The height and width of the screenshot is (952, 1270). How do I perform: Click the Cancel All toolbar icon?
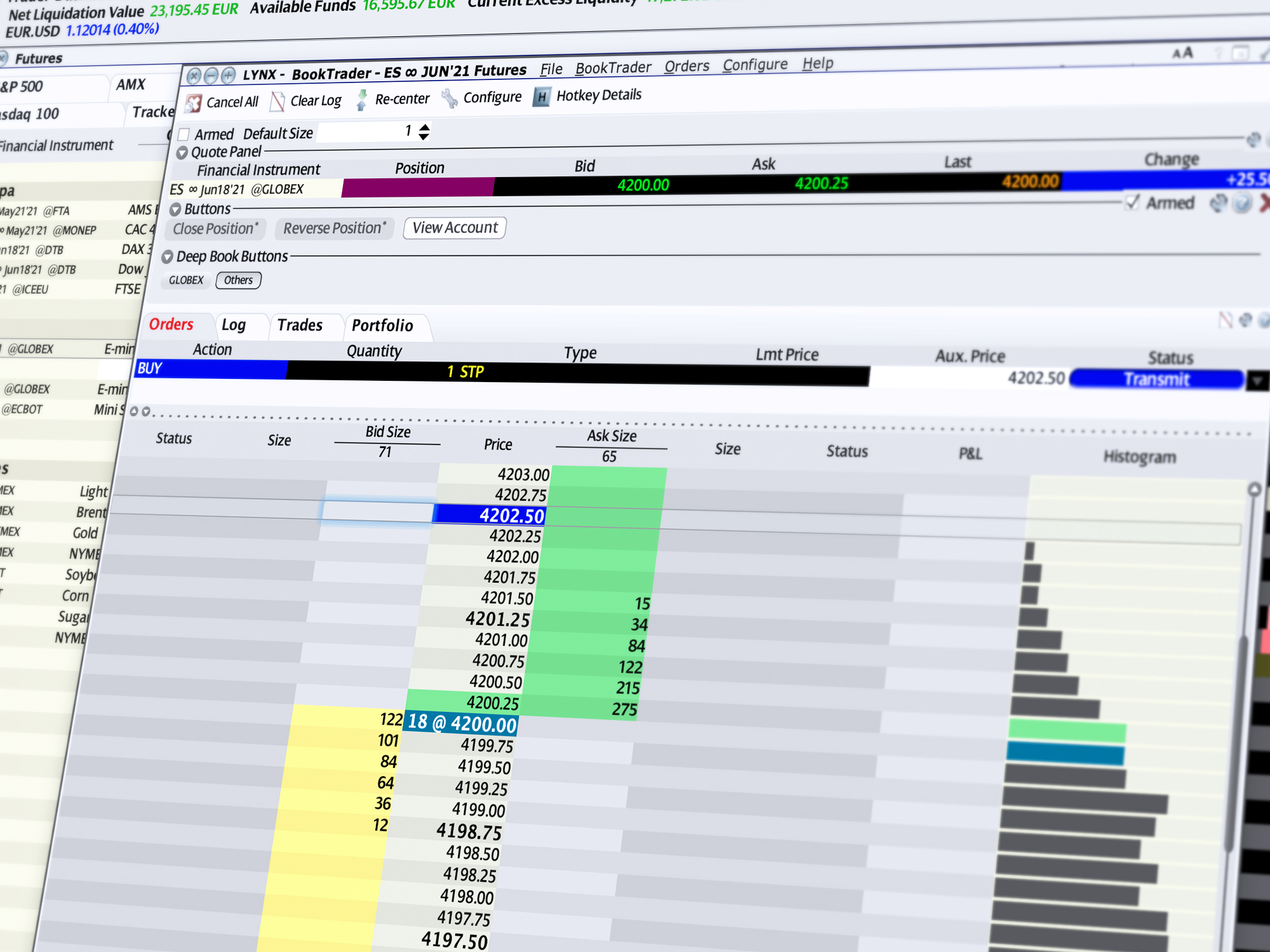click(194, 102)
